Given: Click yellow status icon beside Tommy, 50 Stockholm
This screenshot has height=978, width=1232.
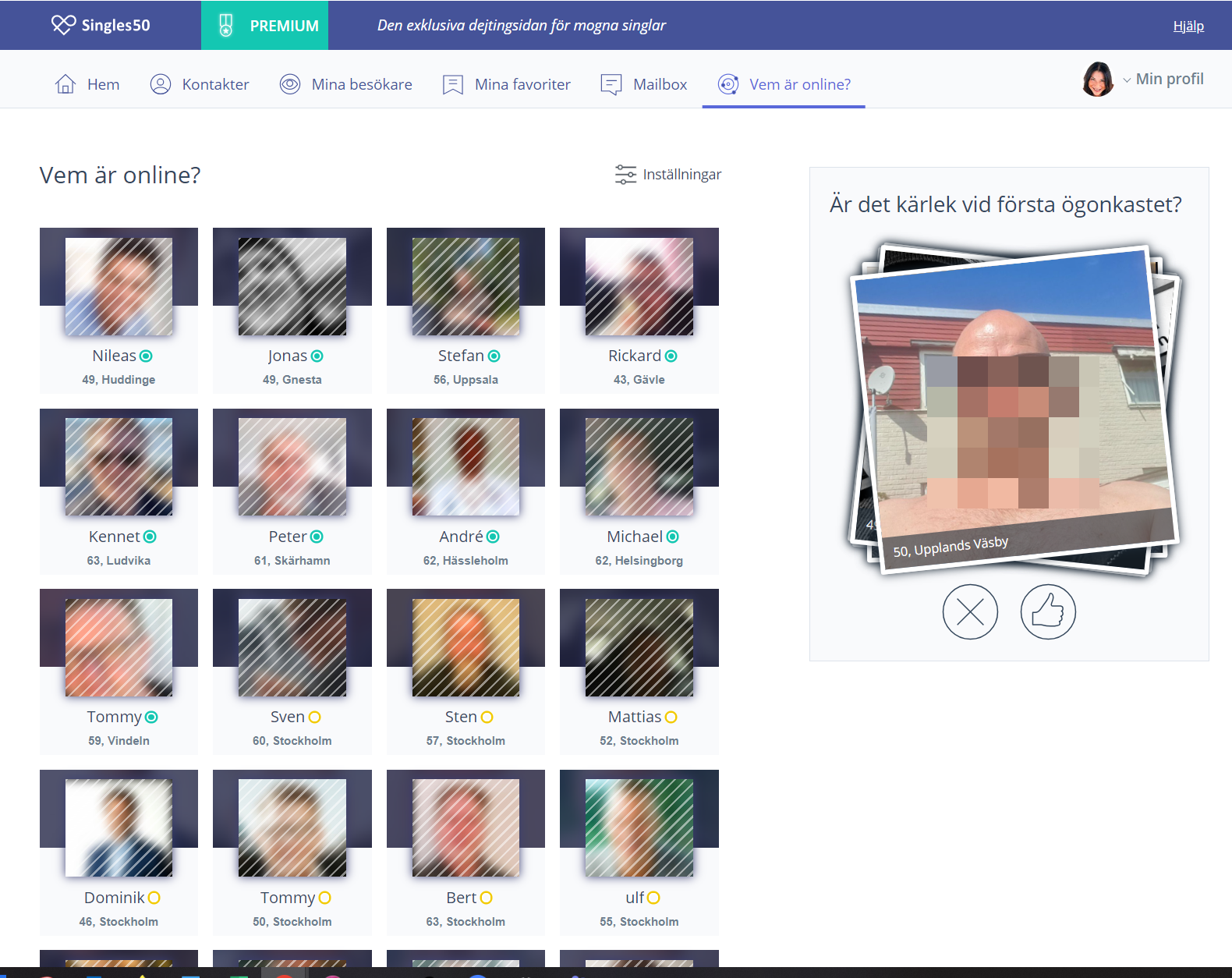Looking at the screenshot, I should point(324,898).
